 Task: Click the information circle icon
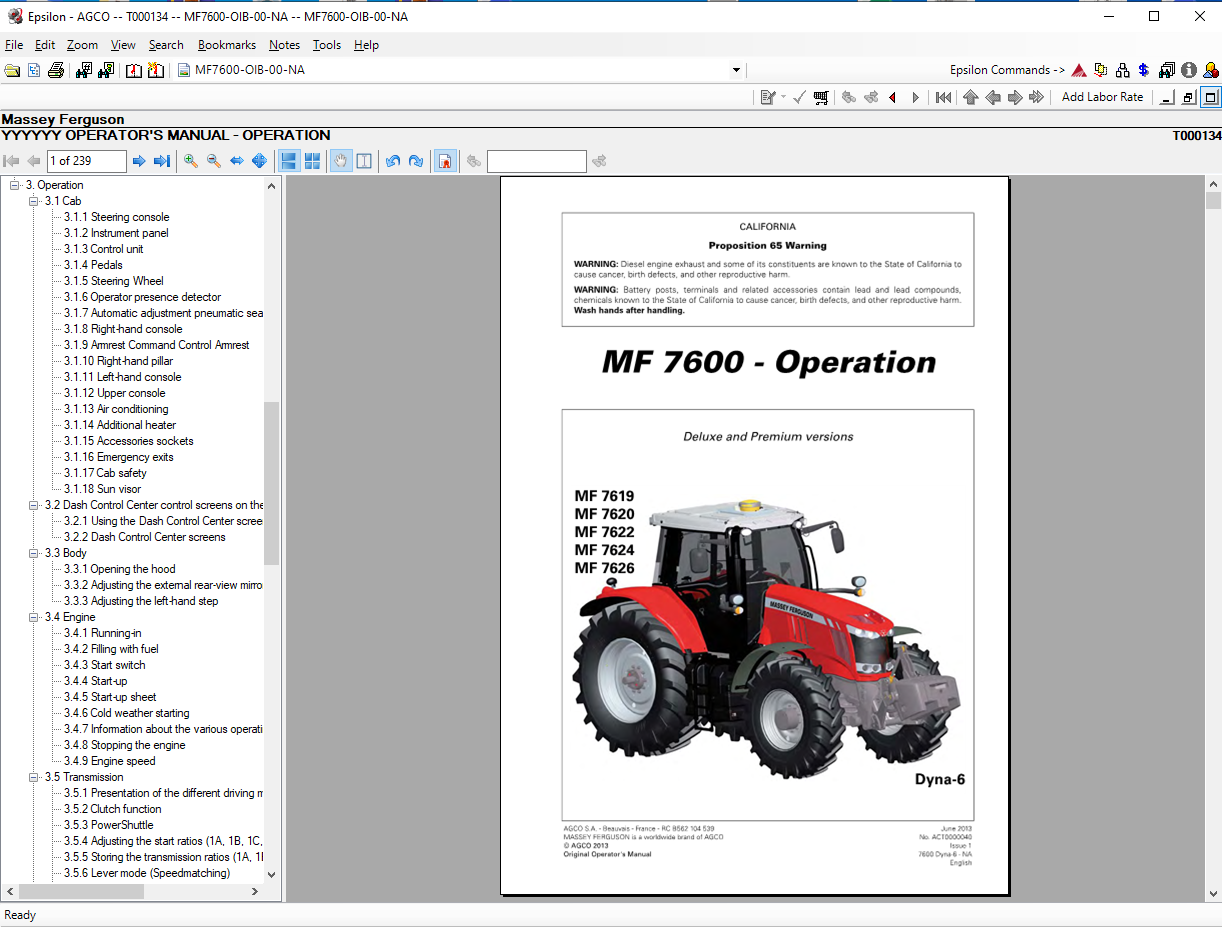click(x=1189, y=70)
